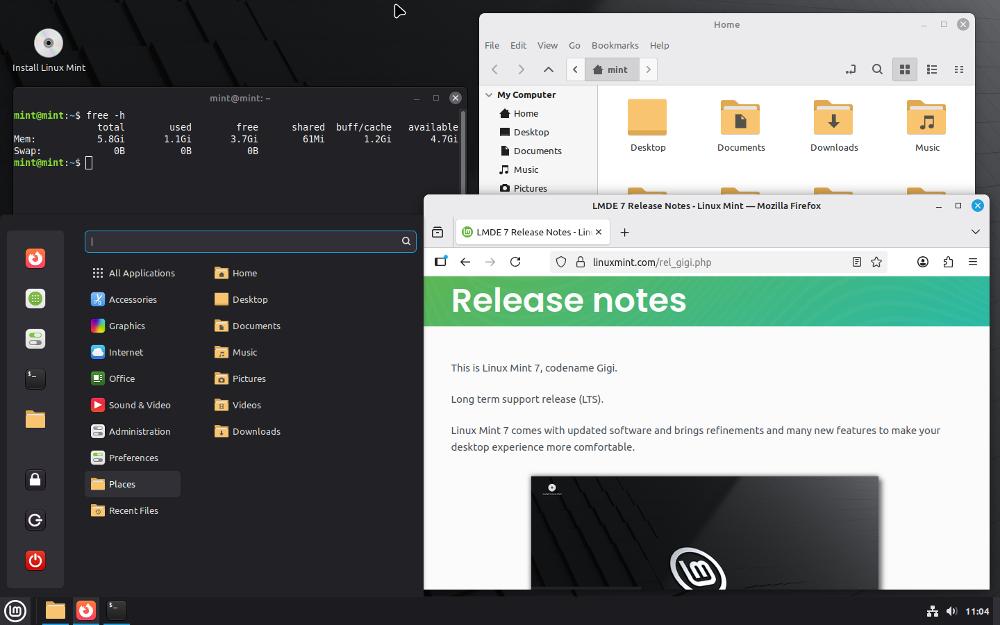Launch Terminal from menu favorites sidebar
1000x625 pixels.
click(x=35, y=379)
